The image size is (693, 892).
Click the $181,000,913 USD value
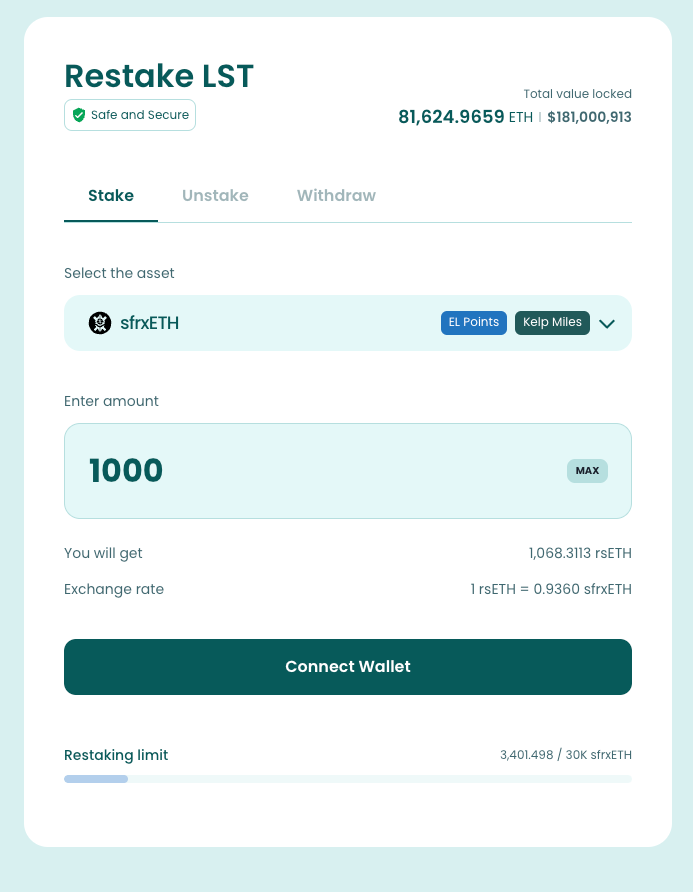589,117
